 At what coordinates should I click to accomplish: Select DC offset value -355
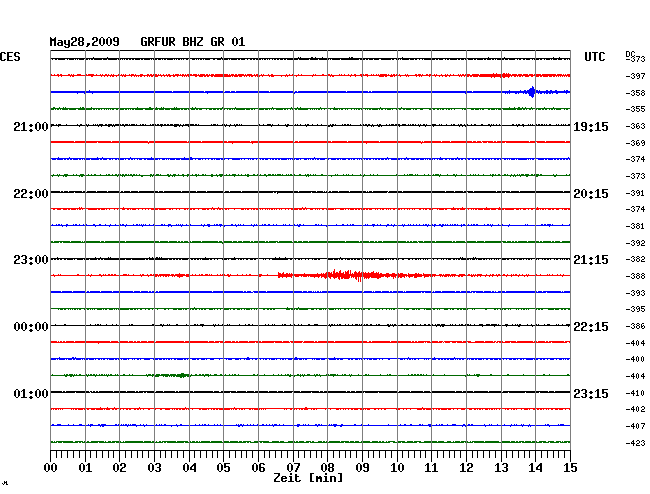635,109
